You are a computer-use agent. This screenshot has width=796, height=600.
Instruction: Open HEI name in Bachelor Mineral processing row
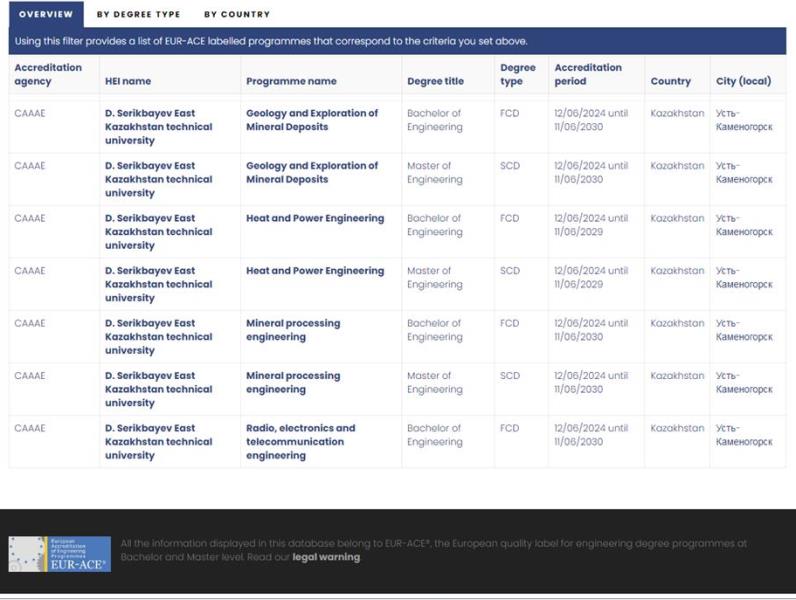pyautogui.click(x=158, y=337)
